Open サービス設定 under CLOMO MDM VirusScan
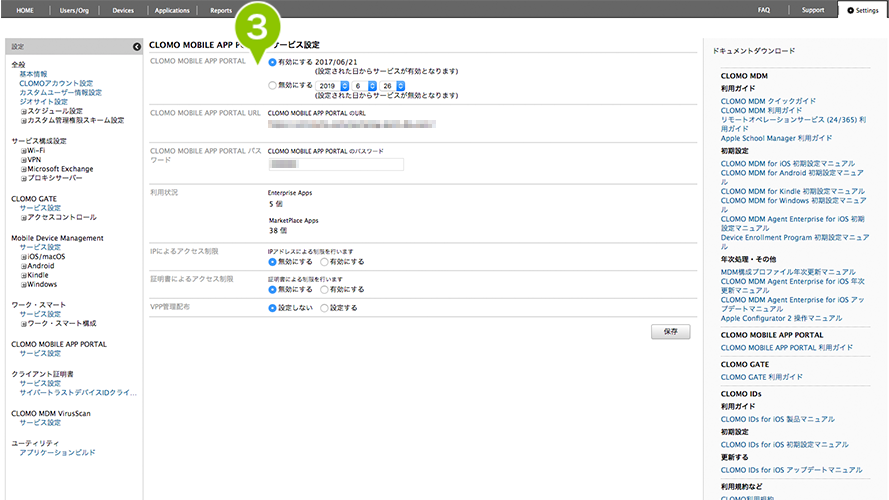Viewport: 889px width, 500px height. click(40, 423)
